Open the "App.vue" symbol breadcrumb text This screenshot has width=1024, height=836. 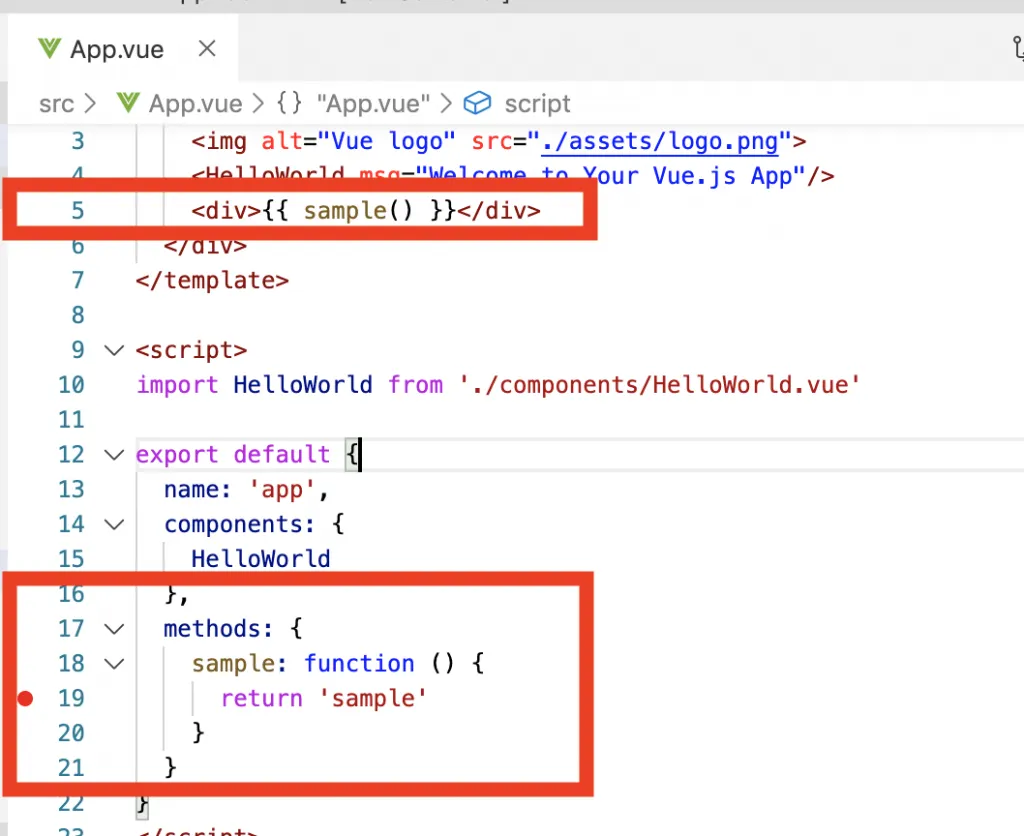point(372,104)
